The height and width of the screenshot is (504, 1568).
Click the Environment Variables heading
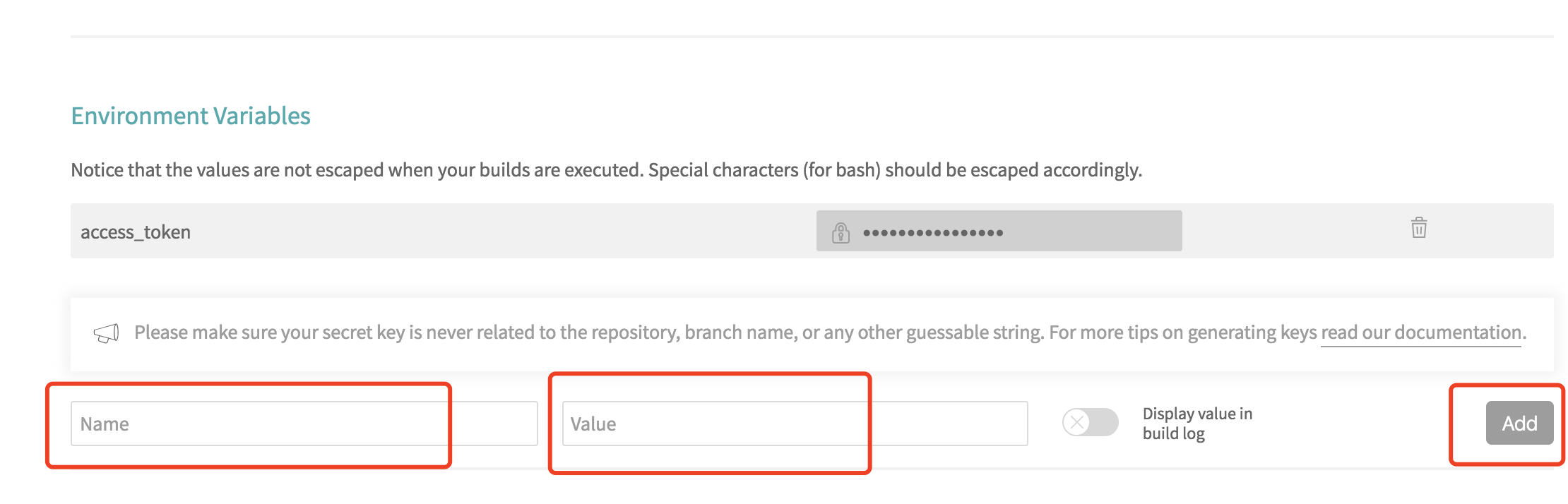[191, 116]
